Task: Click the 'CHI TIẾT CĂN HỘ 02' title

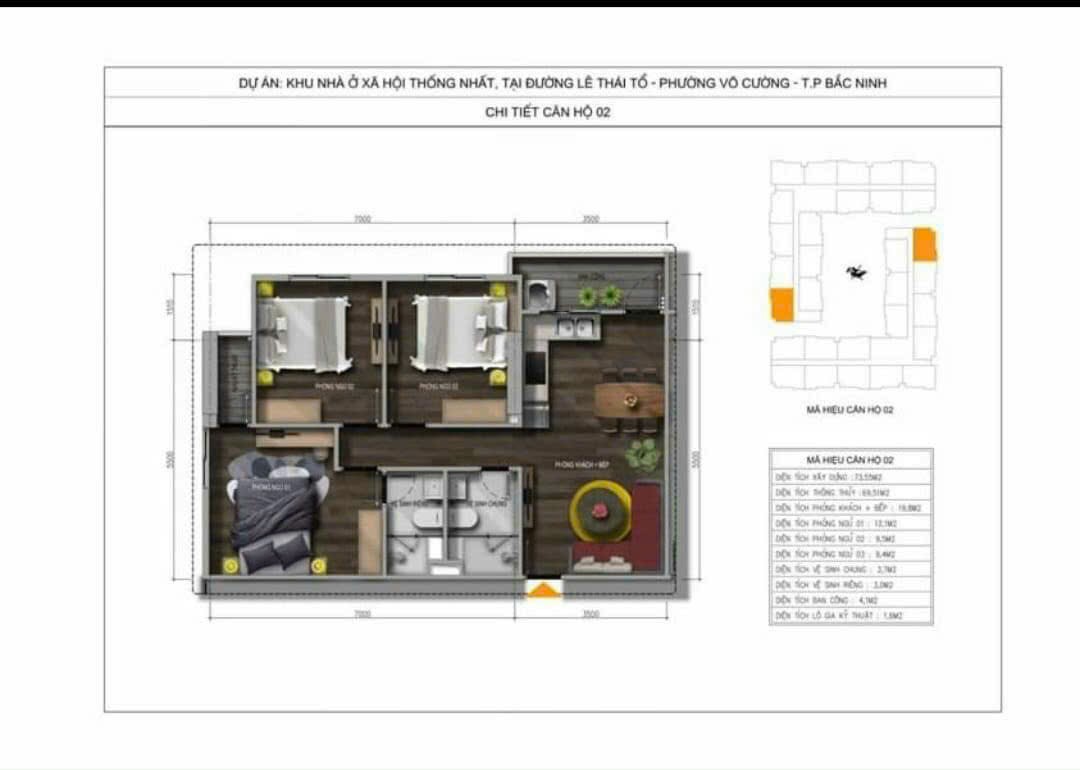Action: 547,112
